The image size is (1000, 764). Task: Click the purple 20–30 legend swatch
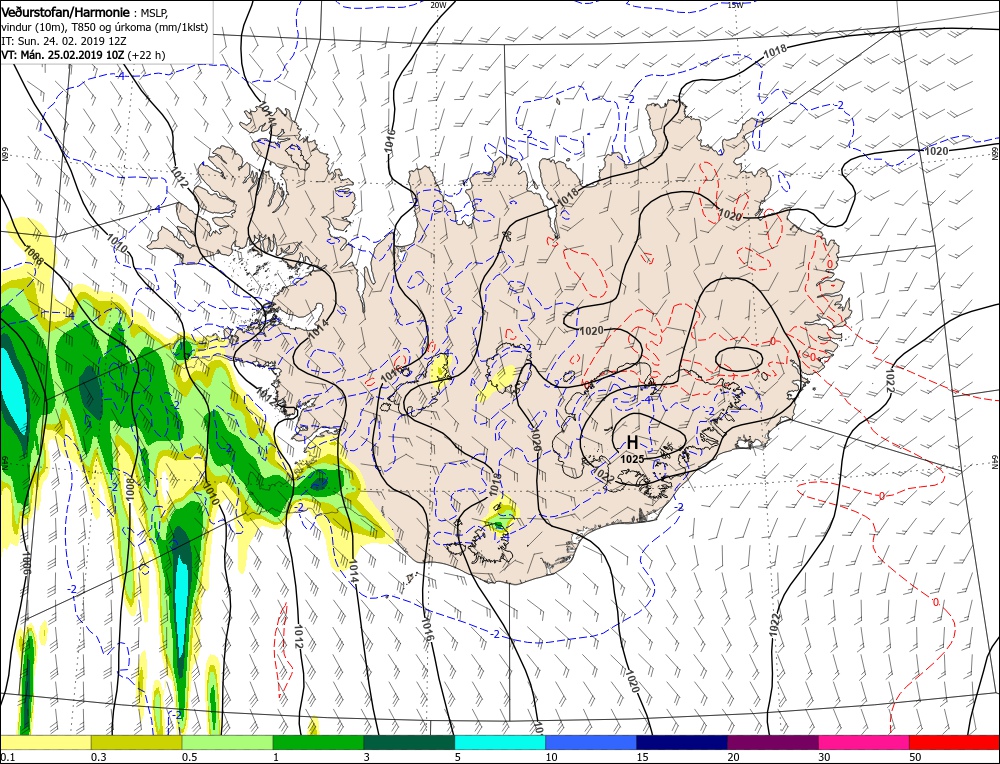tap(773, 742)
